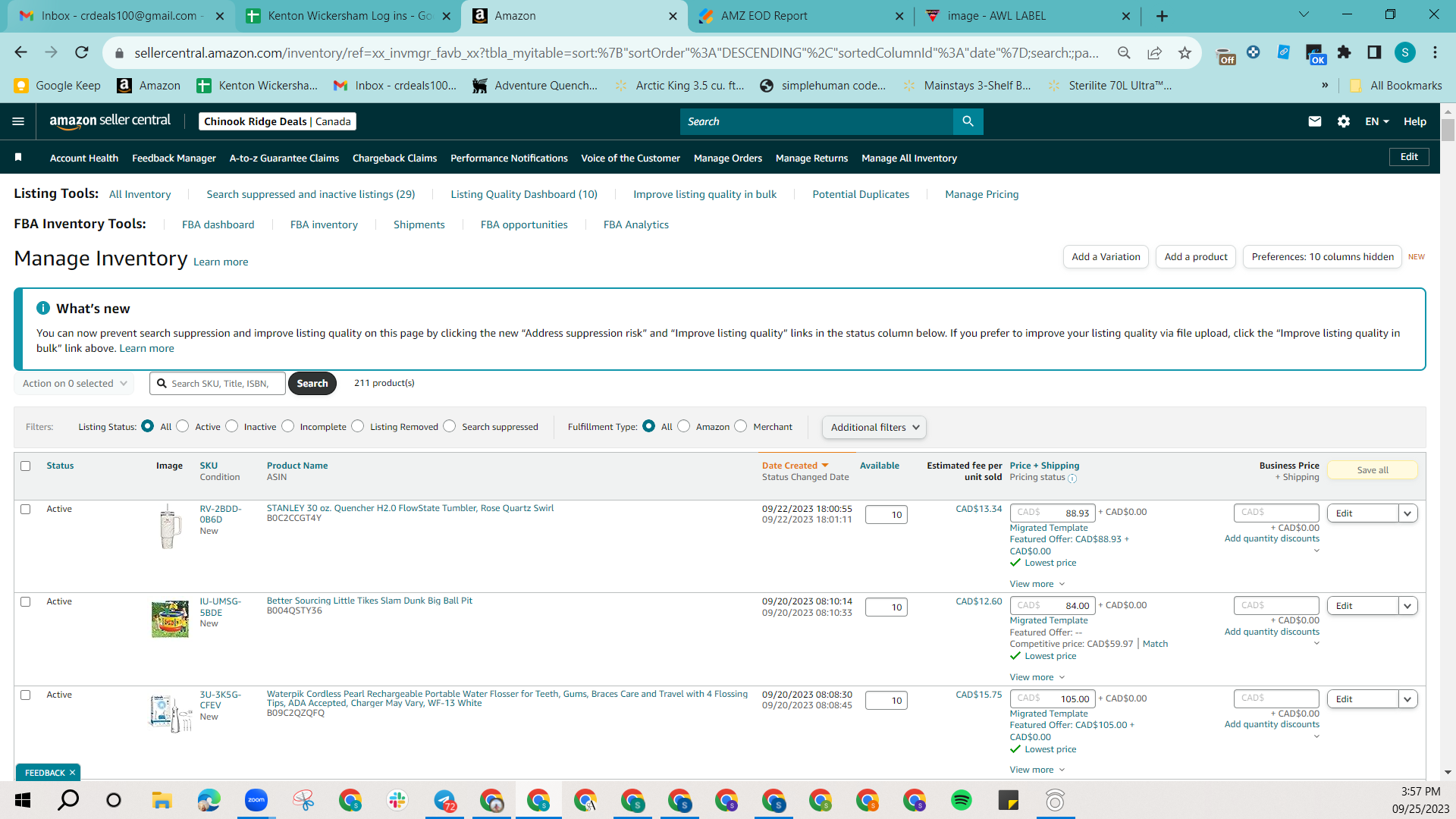1456x819 pixels.
Task: Select the Listing Removed radio button
Action: (x=358, y=426)
